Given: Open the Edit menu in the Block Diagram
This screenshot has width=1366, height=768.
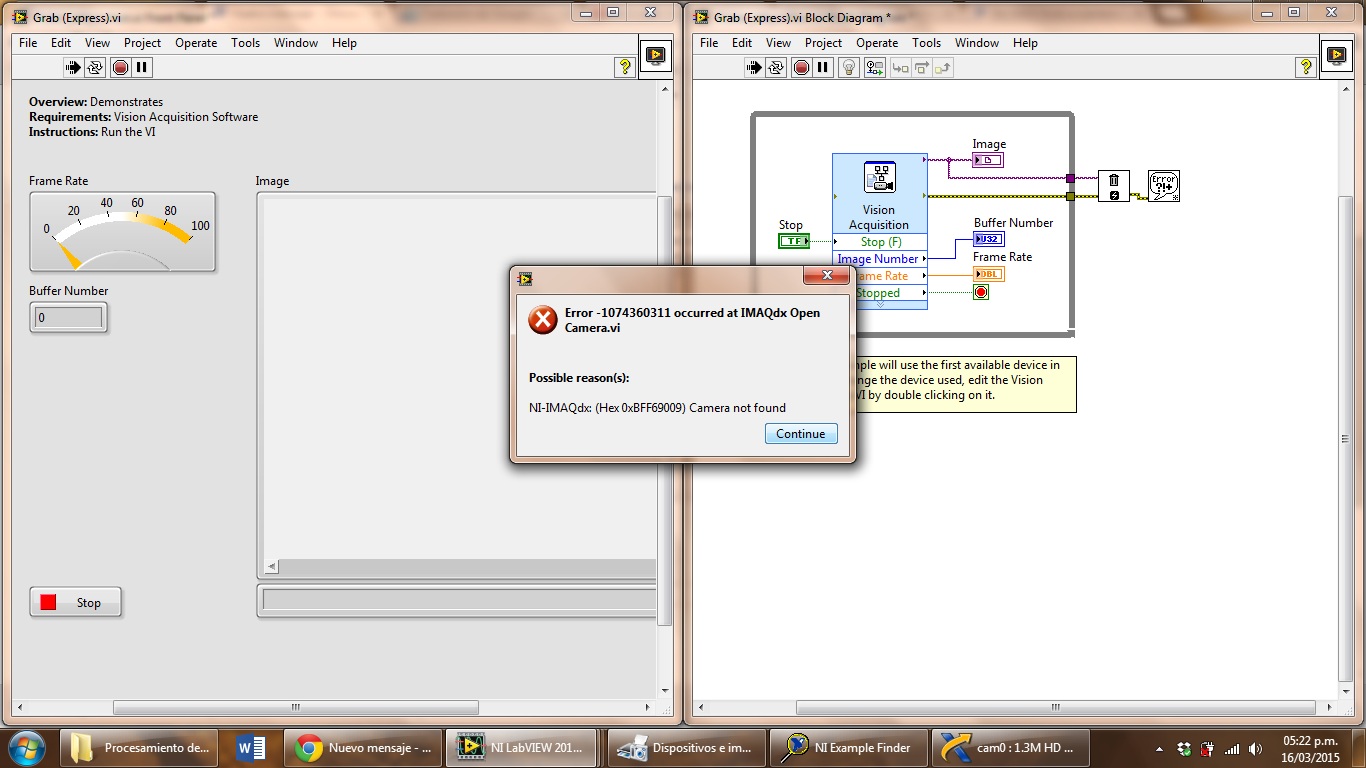Looking at the screenshot, I should click(x=742, y=43).
